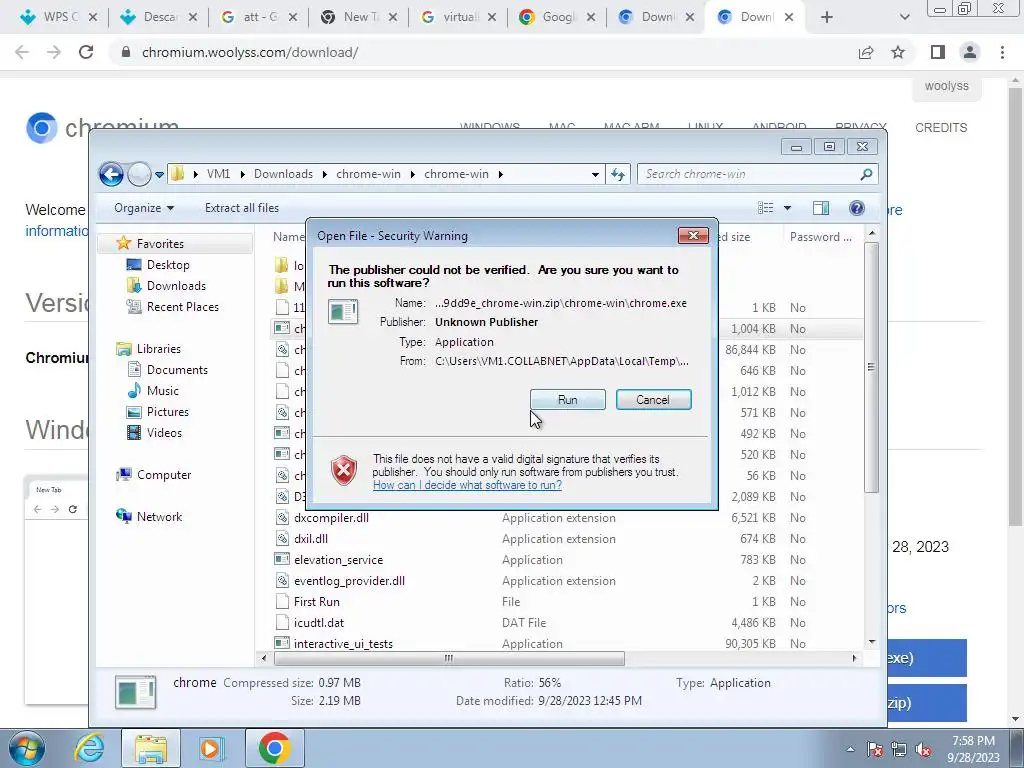Go back in the Explorer window
Screen dimensions: 1024x768
coord(112,174)
